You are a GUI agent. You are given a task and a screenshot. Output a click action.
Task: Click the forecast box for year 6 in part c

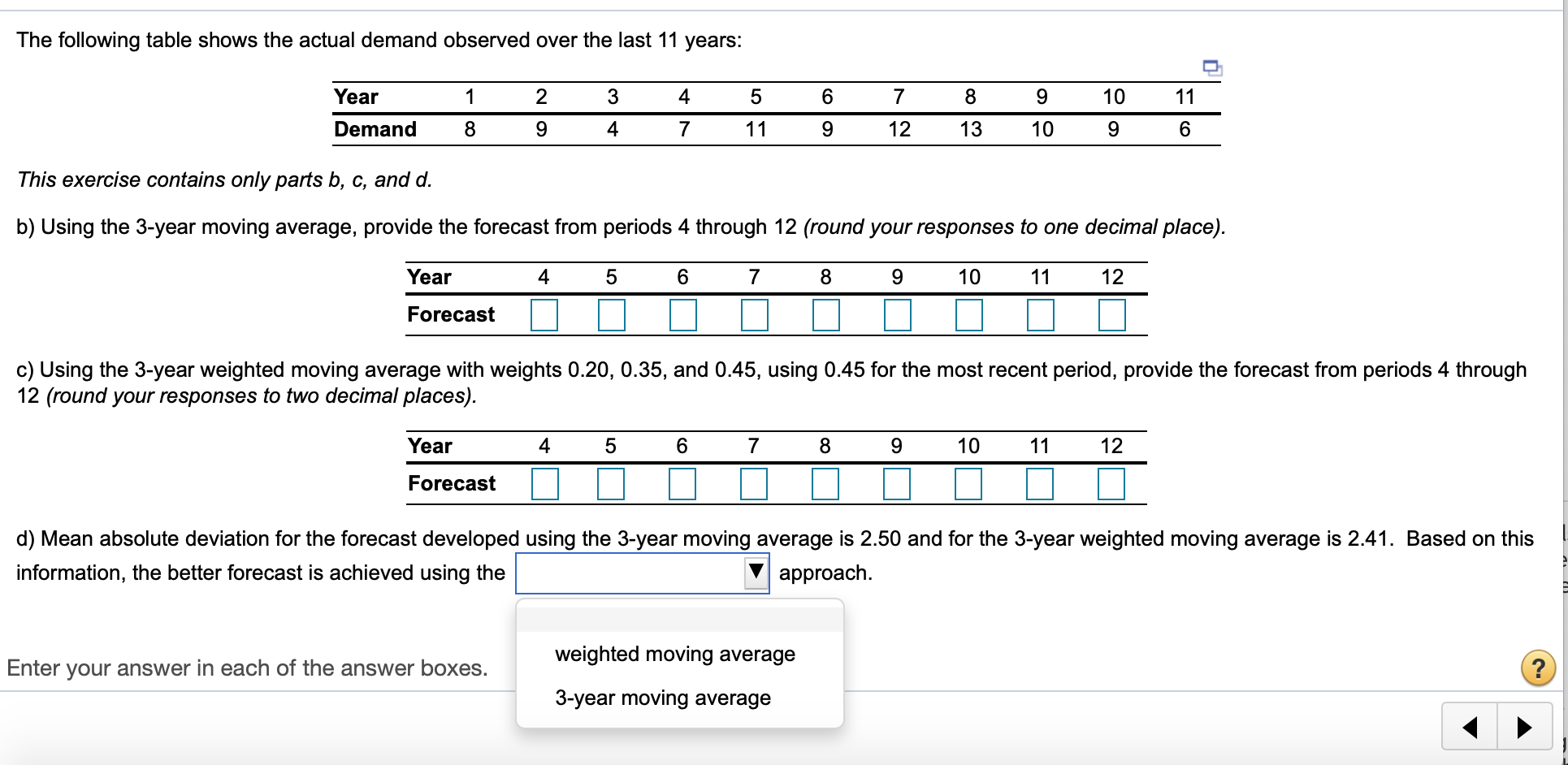(683, 483)
